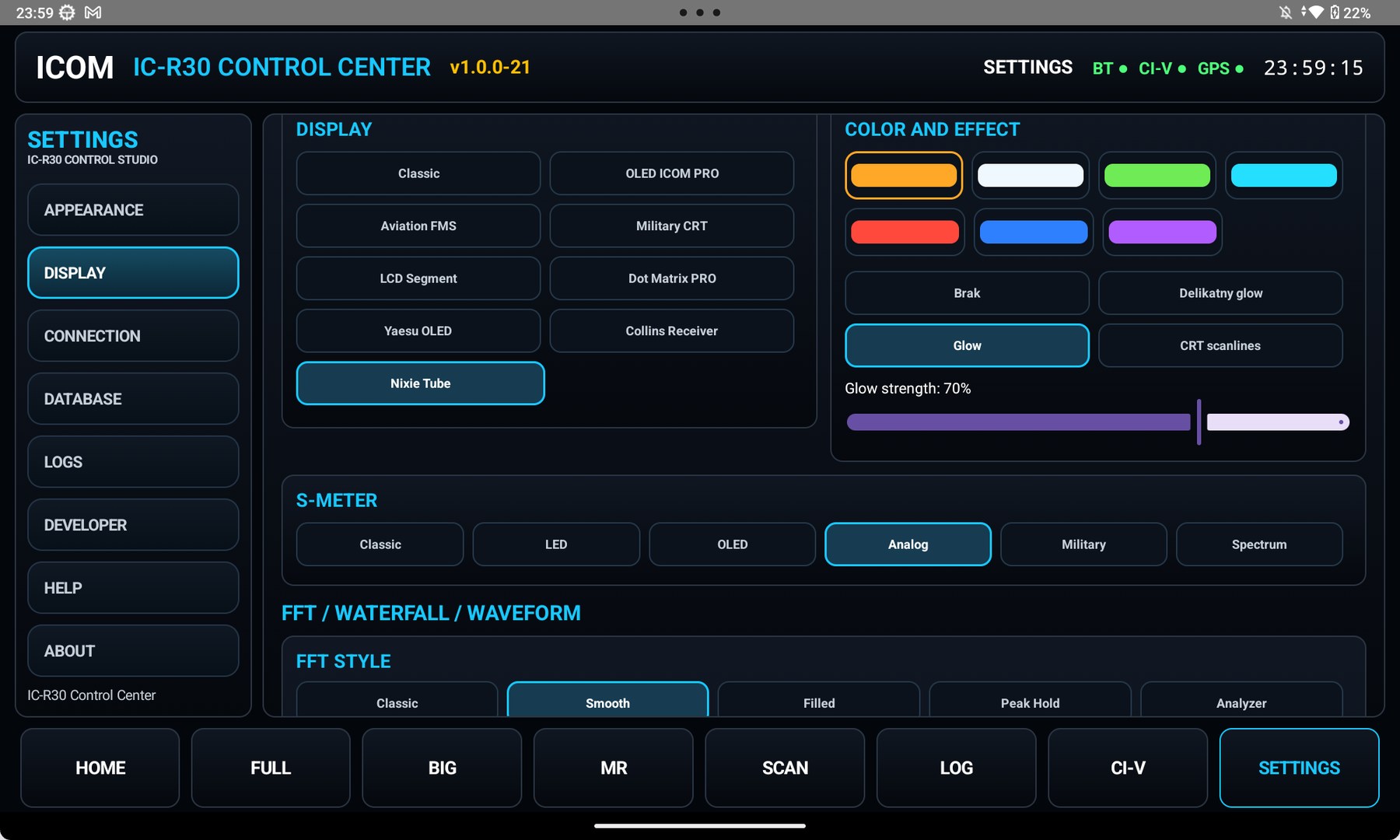Screen dimensions: 1400x840
Task: Tap the Wi-Fi status icon
Action: pos(1315,12)
